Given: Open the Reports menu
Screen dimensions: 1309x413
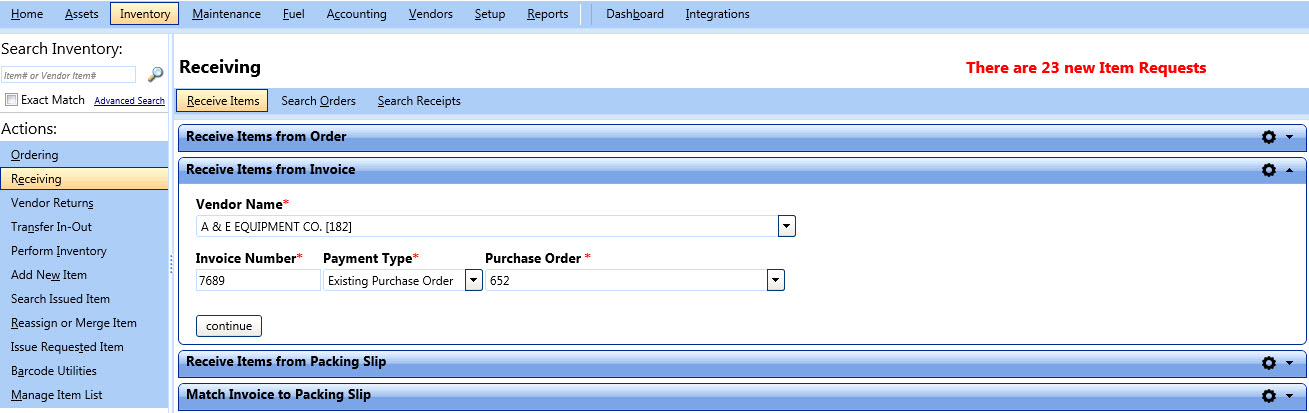Looking at the screenshot, I should 548,14.
